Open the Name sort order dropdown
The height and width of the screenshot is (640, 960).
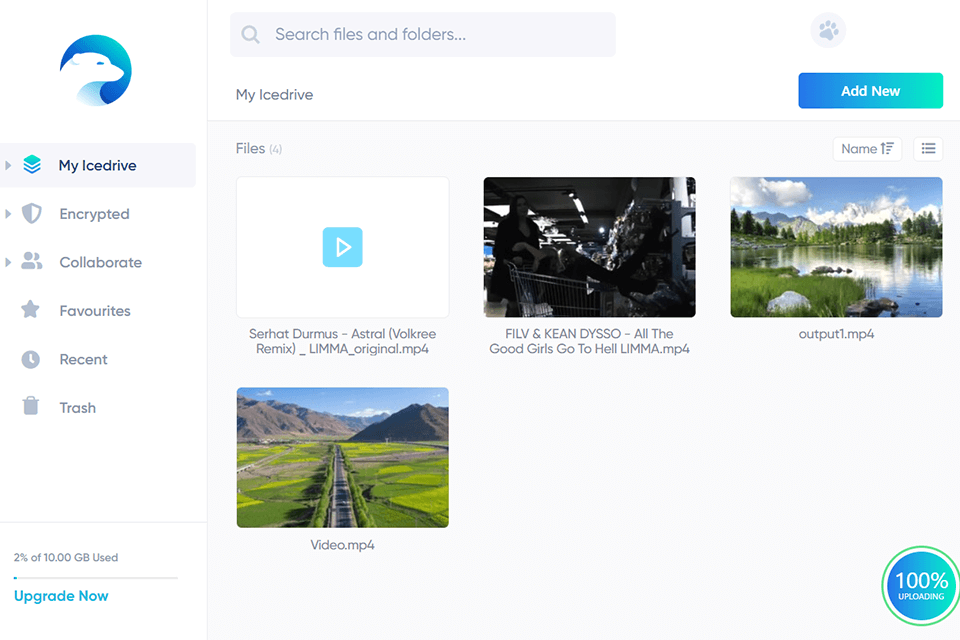point(867,149)
